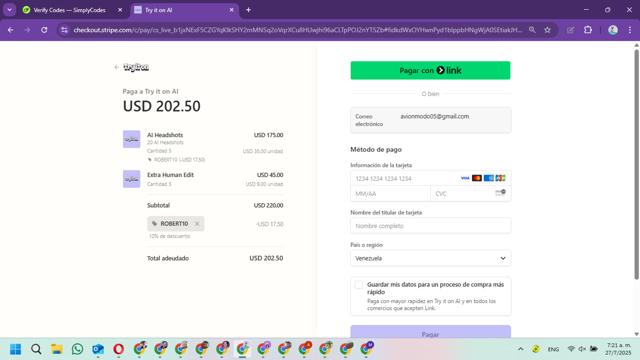Open the clock and date 27/7/2025

(618, 349)
